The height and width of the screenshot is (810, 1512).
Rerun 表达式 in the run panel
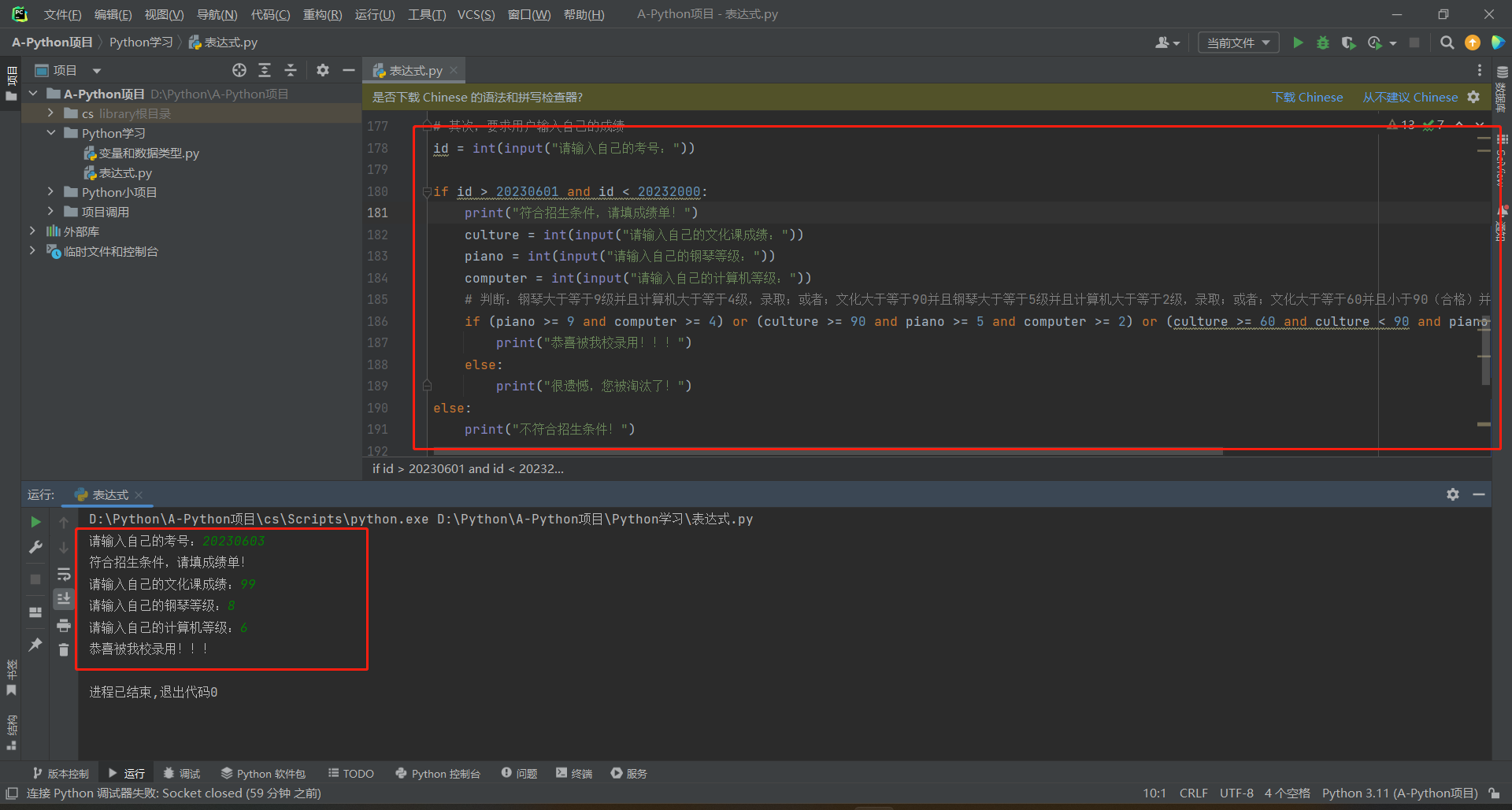click(35, 522)
